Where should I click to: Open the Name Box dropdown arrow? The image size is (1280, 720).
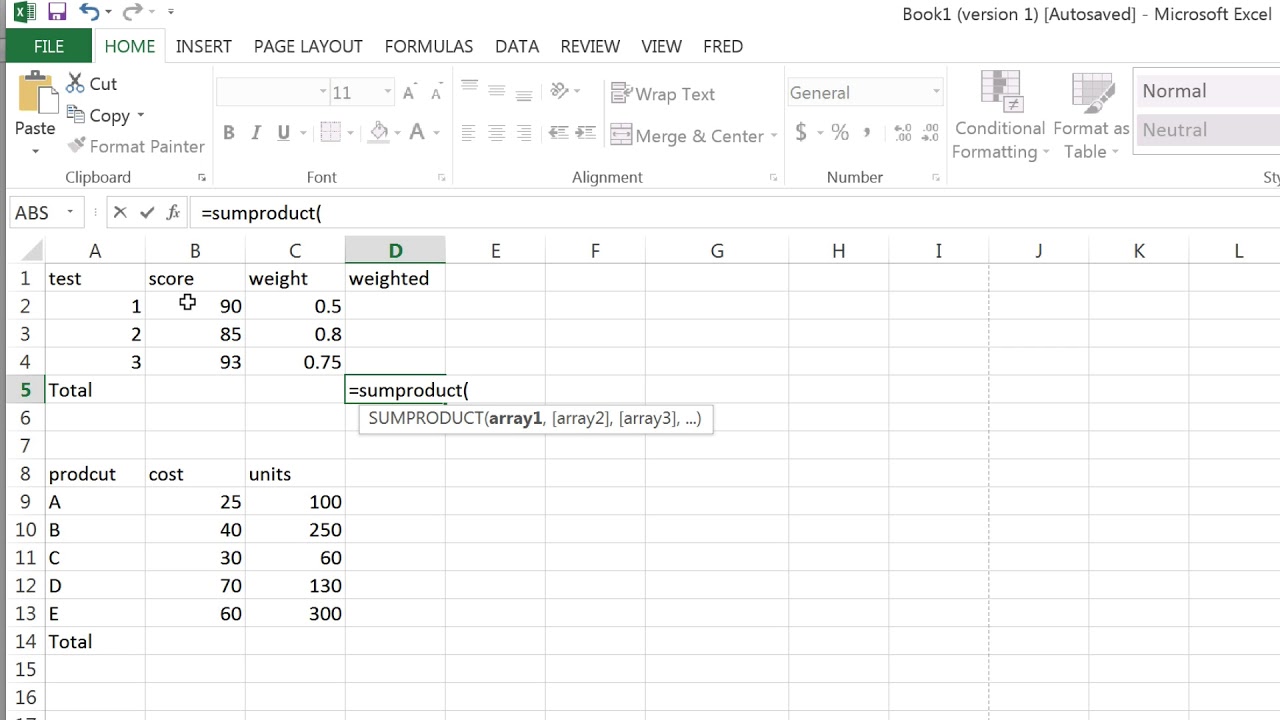click(x=70, y=213)
